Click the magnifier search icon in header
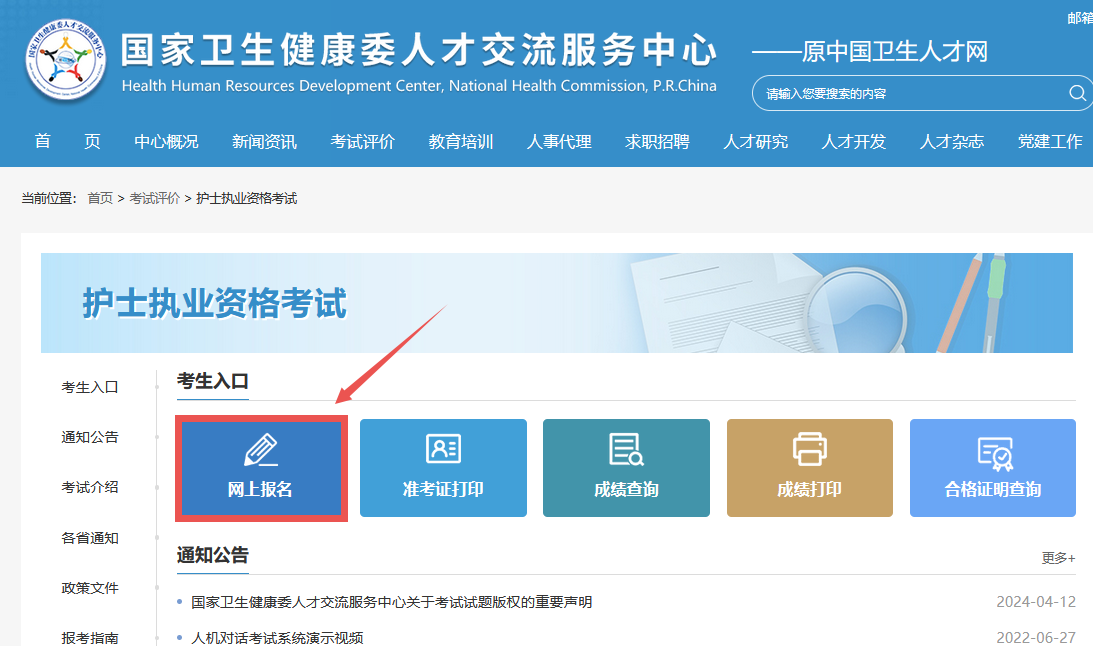Screen dimensions: 1093x646 pos(1077,93)
